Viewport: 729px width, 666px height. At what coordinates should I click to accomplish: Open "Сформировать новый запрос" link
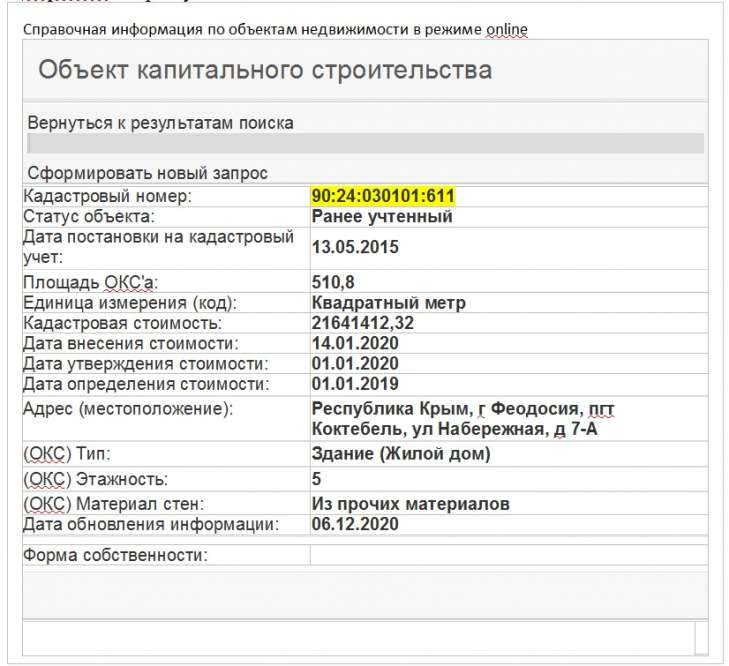click(147, 172)
